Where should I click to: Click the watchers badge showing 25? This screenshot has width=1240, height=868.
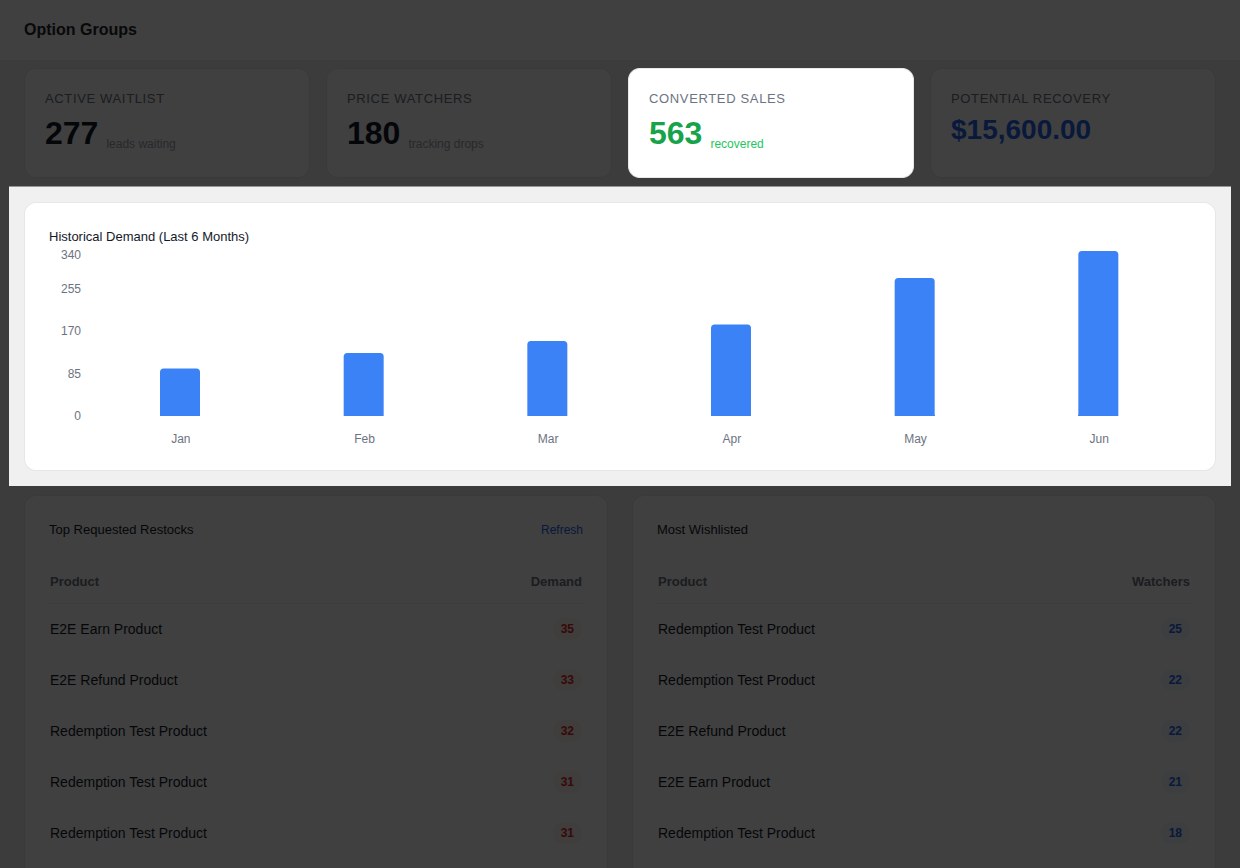(1175, 629)
